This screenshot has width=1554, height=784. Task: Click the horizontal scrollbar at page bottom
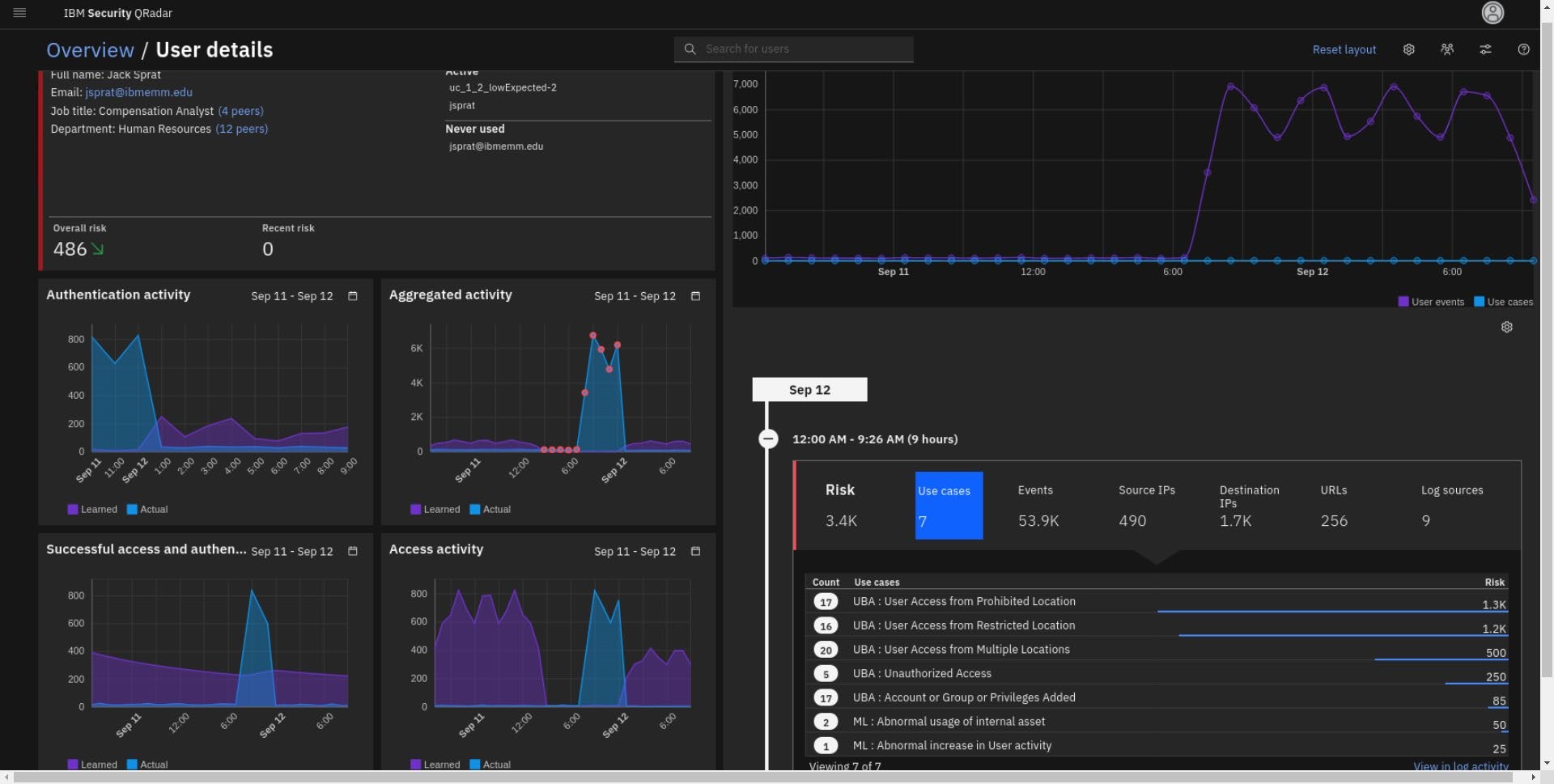pos(763,778)
